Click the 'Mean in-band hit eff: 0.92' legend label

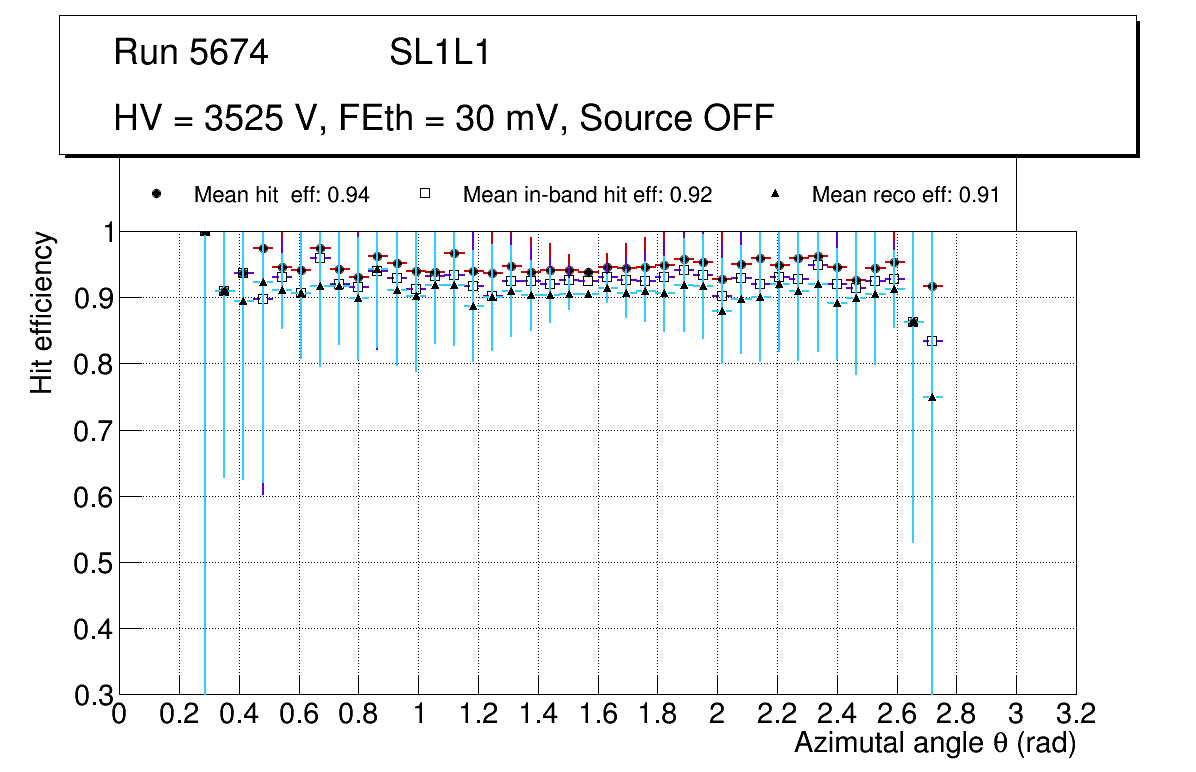(587, 195)
